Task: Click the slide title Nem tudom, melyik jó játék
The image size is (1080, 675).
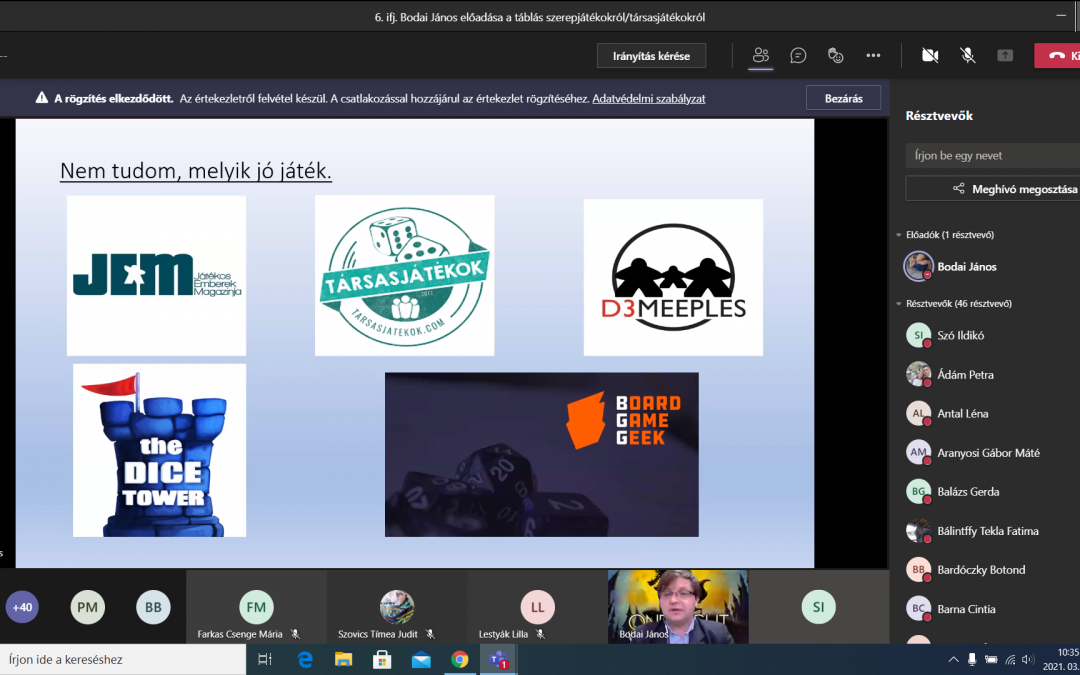Action: pos(196,171)
